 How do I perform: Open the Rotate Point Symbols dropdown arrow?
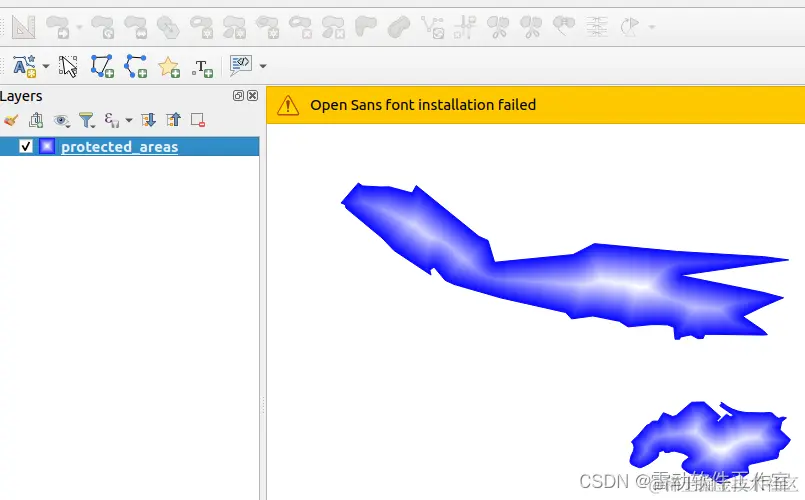pos(651,27)
